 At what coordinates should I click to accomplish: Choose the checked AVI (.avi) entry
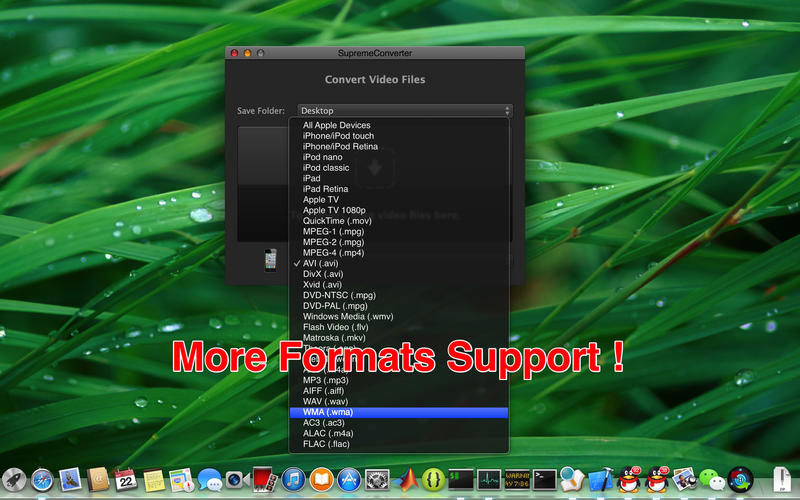[399, 263]
